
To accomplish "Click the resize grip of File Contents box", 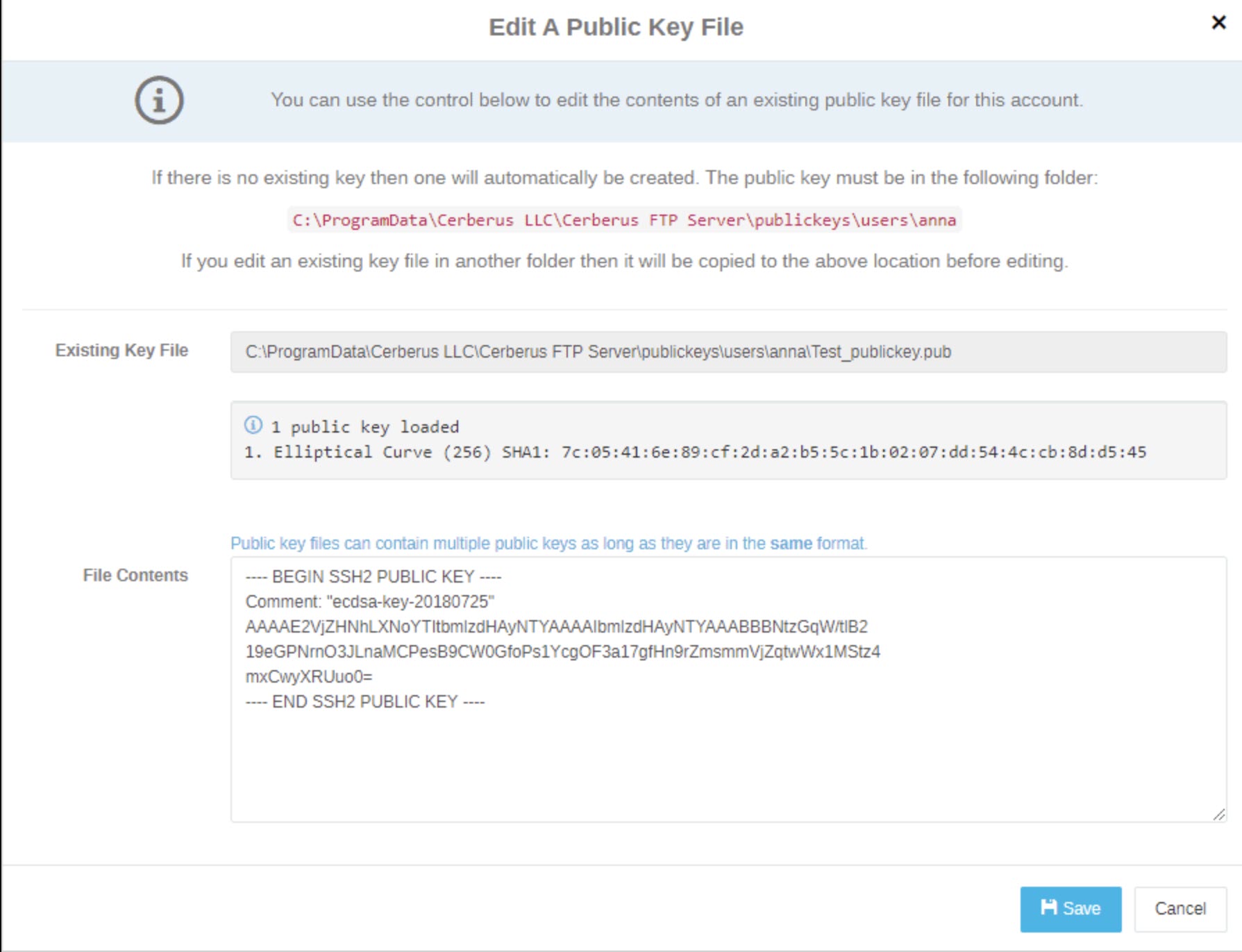I will (x=1218, y=815).
